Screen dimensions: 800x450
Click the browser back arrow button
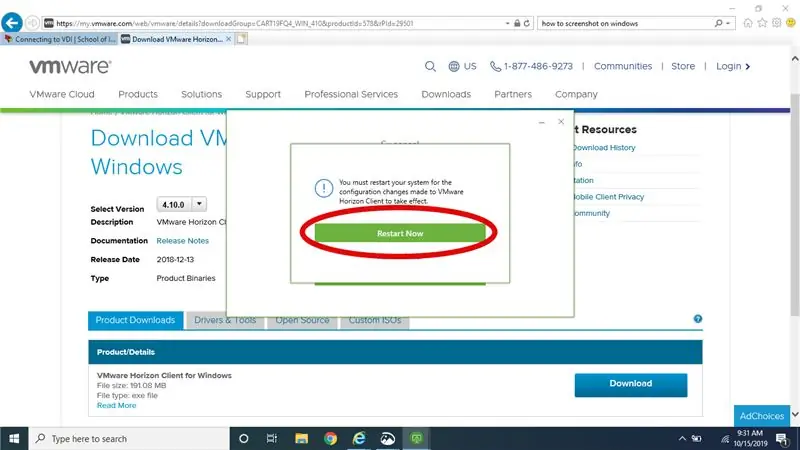pos(12,23)
